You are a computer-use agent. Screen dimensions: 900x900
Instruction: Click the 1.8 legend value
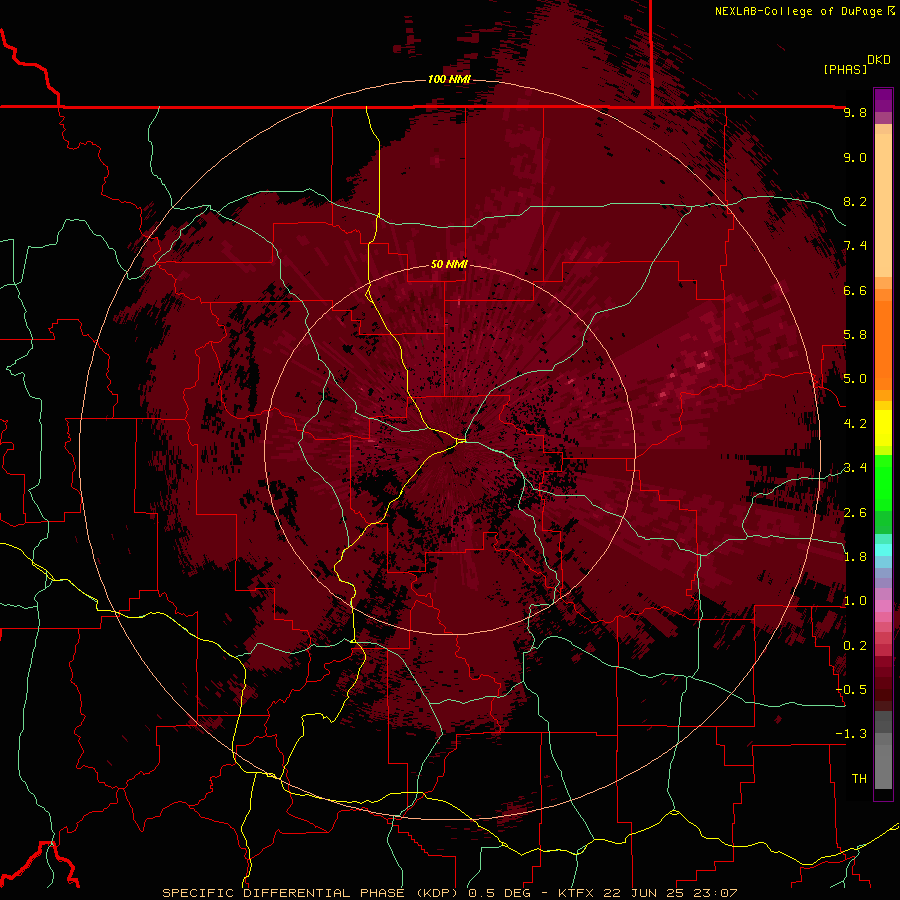tap(855, 557)
